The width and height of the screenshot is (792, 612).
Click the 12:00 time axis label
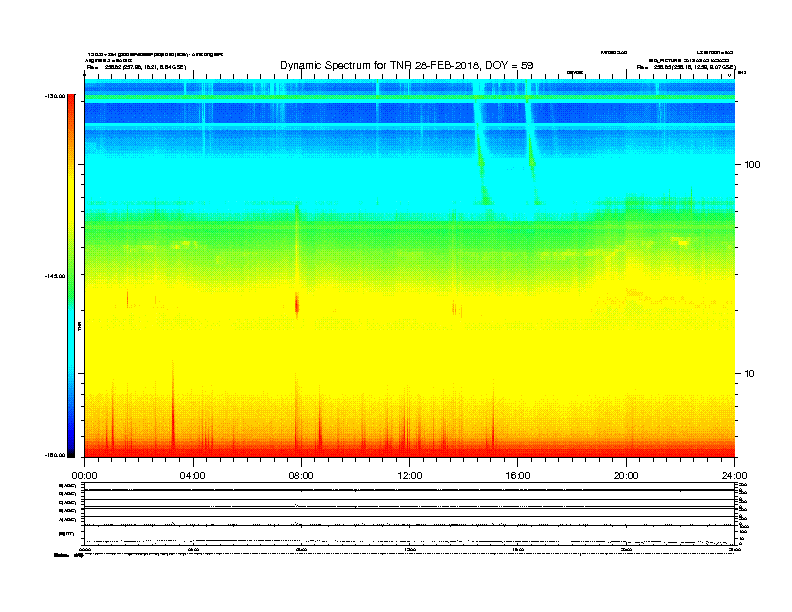[410, 475]
